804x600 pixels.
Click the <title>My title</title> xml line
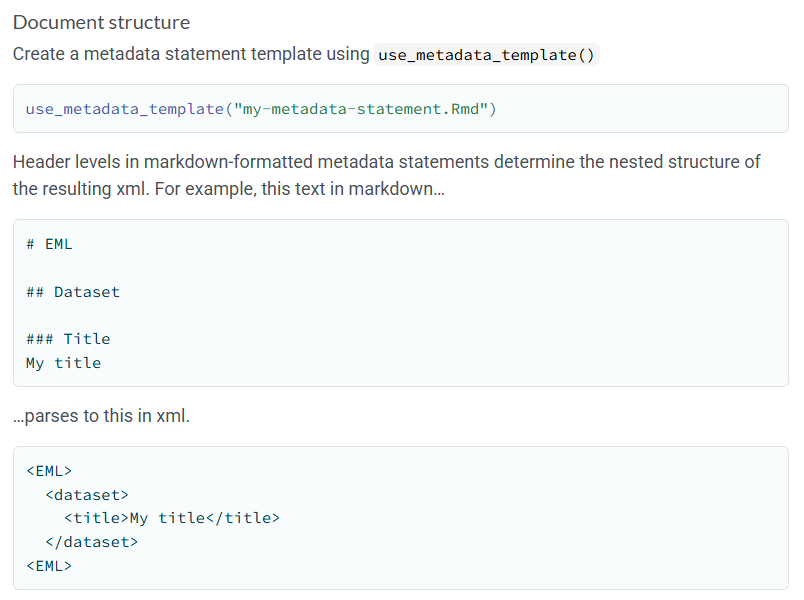[x=172, y=518]
